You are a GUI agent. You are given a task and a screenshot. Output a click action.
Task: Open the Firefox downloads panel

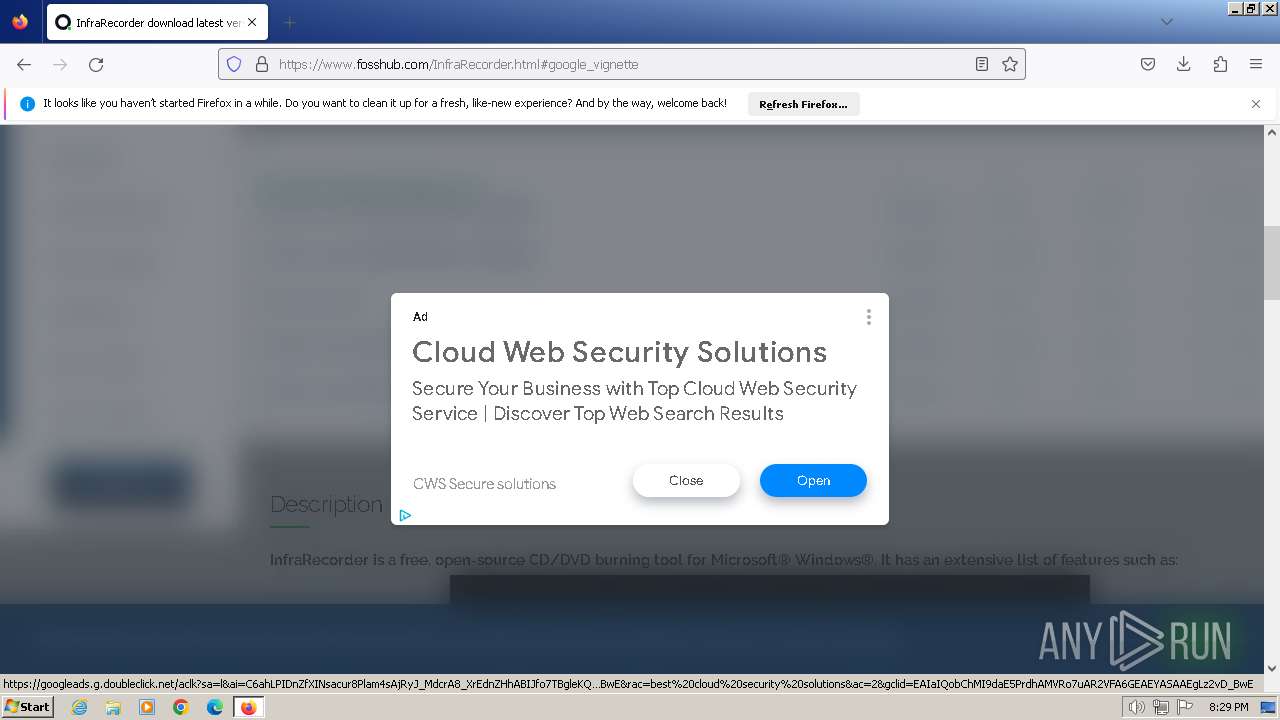[x=1184, y=64]
